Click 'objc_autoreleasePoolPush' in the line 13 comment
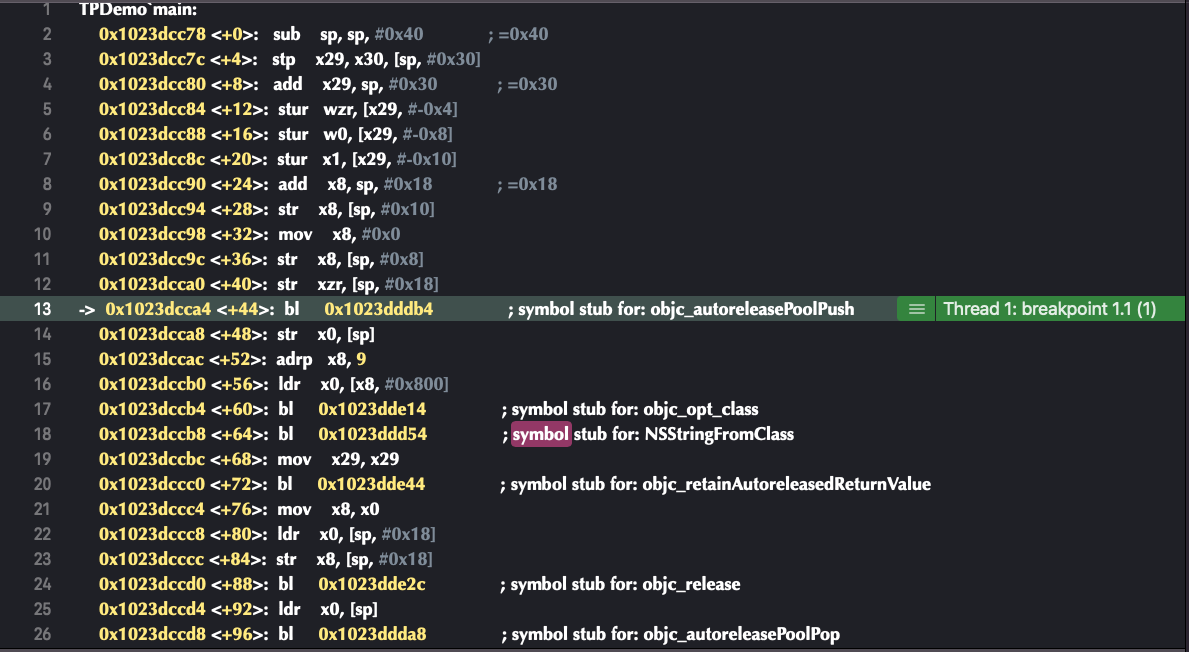Viewport: 1189px width, 652px height. pos(752,309)
